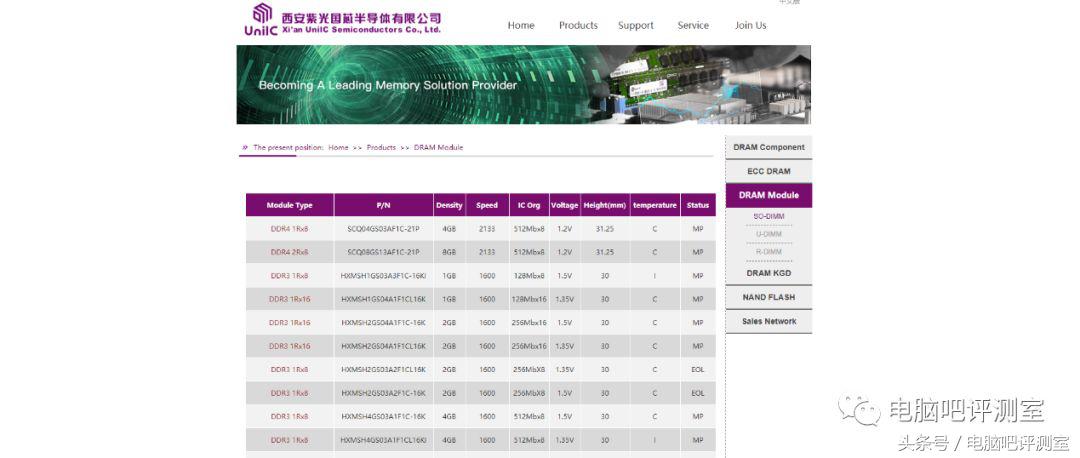Viewport: 1080px width, 458px height.
Task: Open the DRAM KGD category
Action: [x=768, y=273]
